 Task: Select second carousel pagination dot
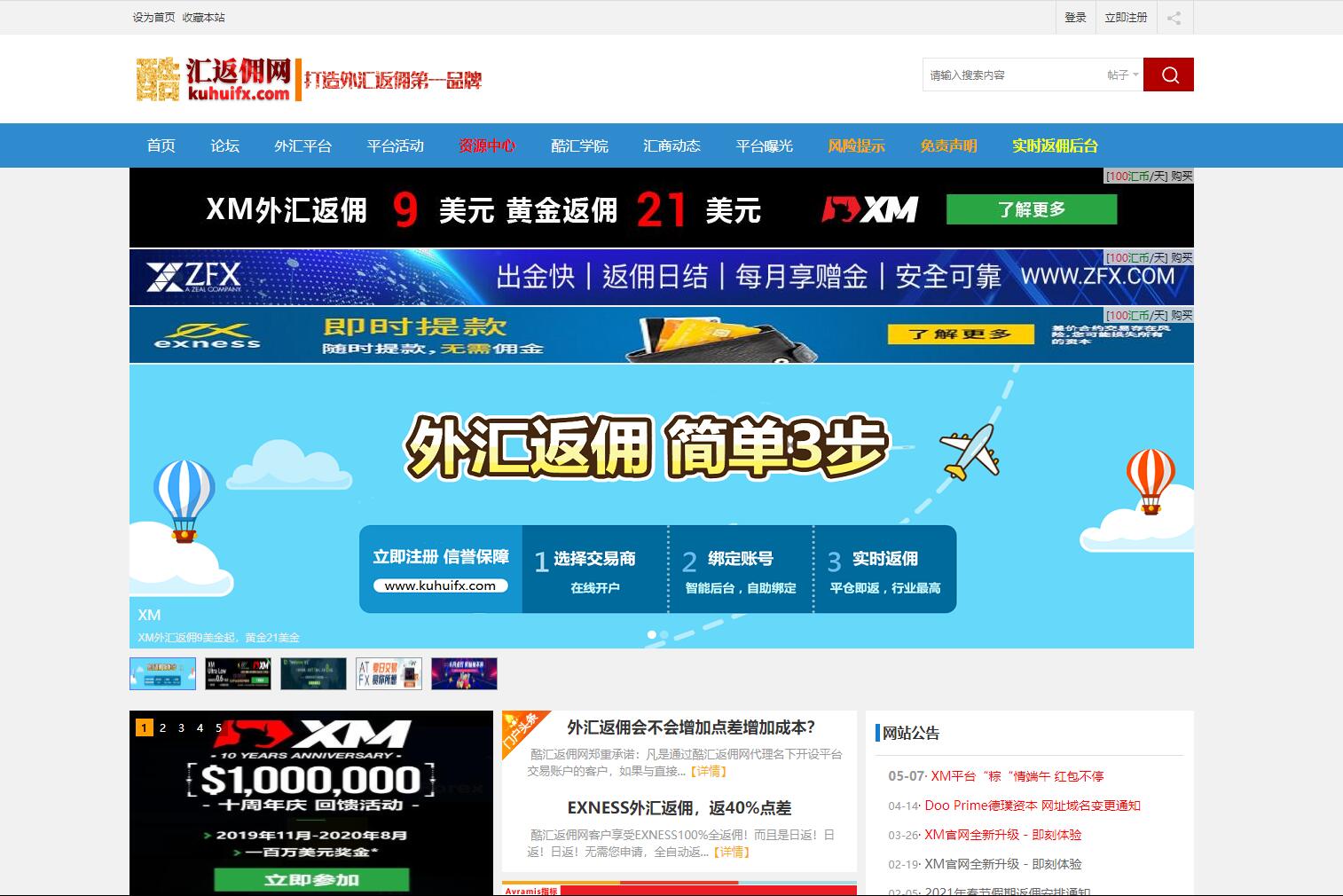click(x=664, y=634)
